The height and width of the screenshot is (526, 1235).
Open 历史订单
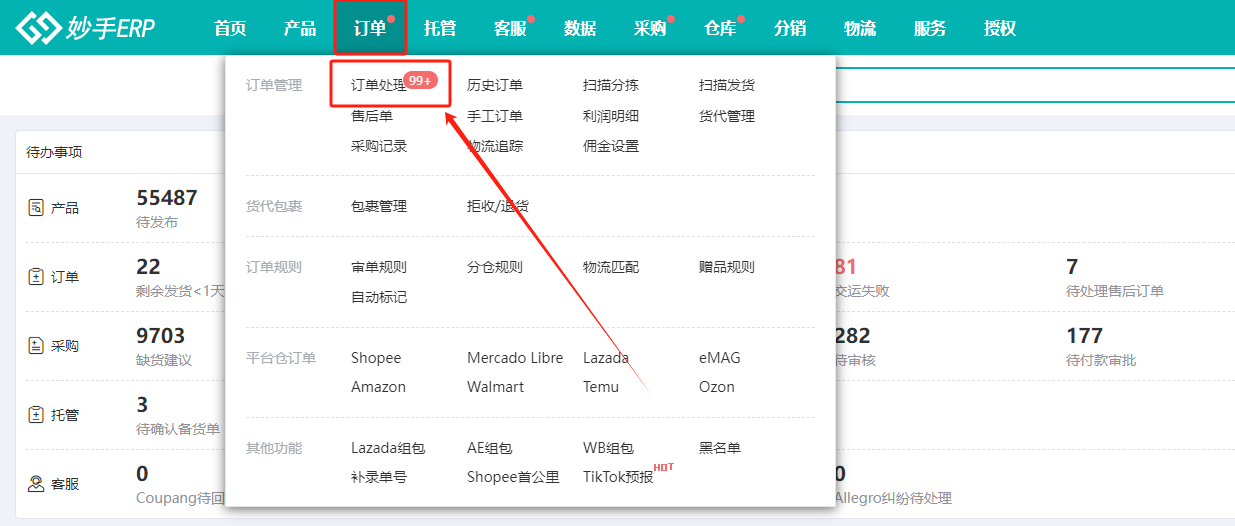point(495,86)
